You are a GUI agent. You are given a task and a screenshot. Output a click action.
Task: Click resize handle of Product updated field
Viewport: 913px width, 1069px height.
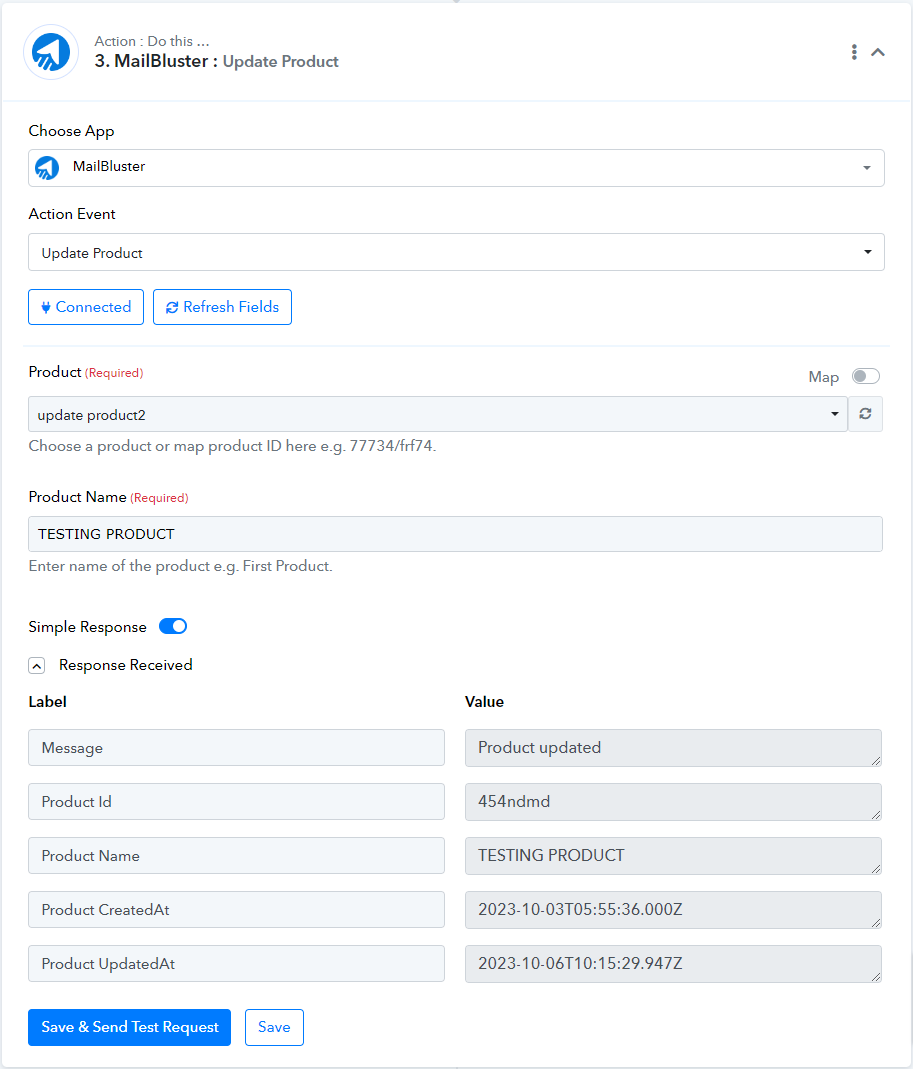(x=875, y=760)
